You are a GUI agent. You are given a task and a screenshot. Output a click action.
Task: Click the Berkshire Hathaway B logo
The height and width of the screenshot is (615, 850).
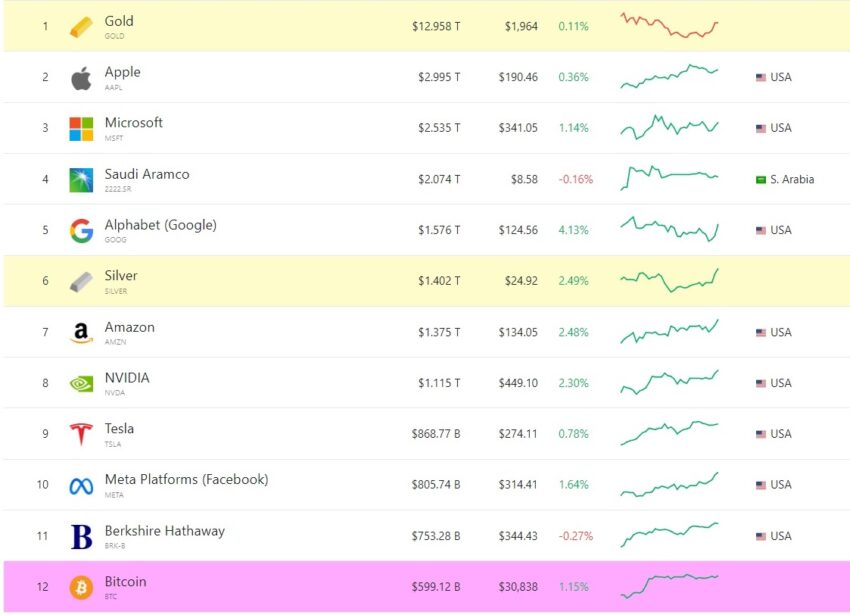(81, 537)
